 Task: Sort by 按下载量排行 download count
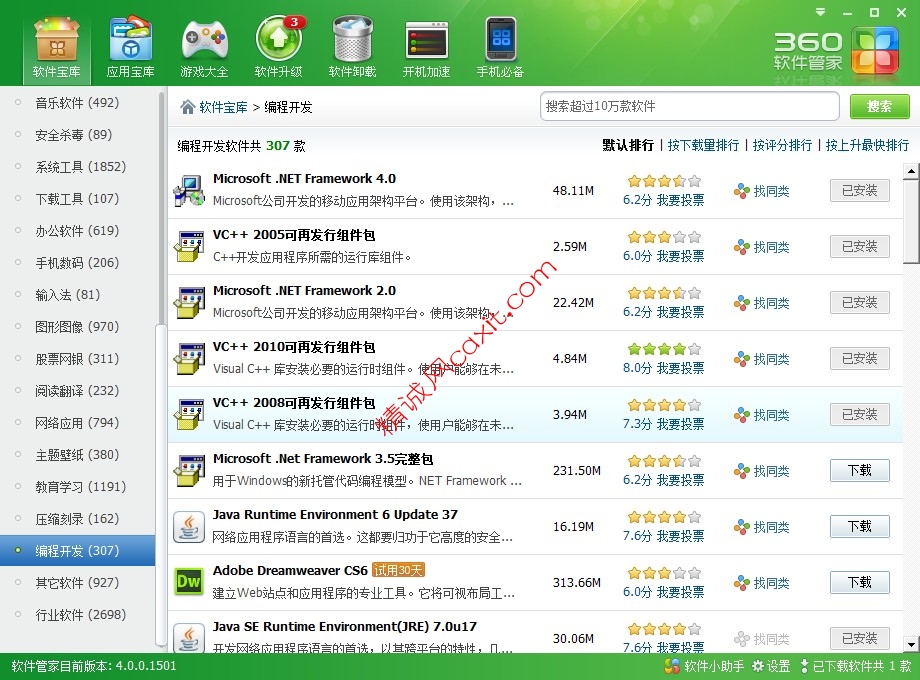pos(703,146)
